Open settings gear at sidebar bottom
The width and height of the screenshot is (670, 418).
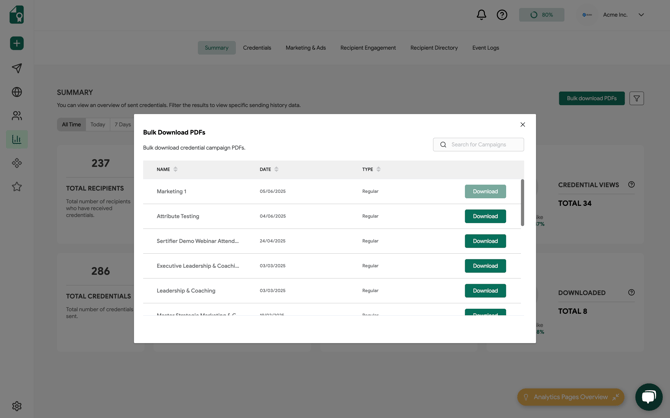coord(17,406)
